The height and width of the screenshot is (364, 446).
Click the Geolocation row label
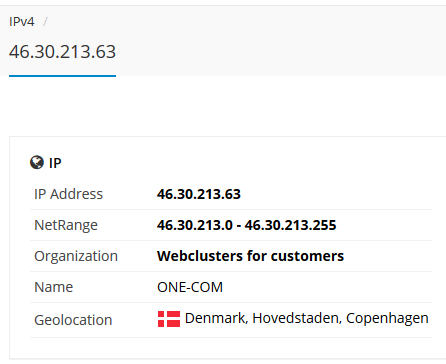click(x=73, y=320)
